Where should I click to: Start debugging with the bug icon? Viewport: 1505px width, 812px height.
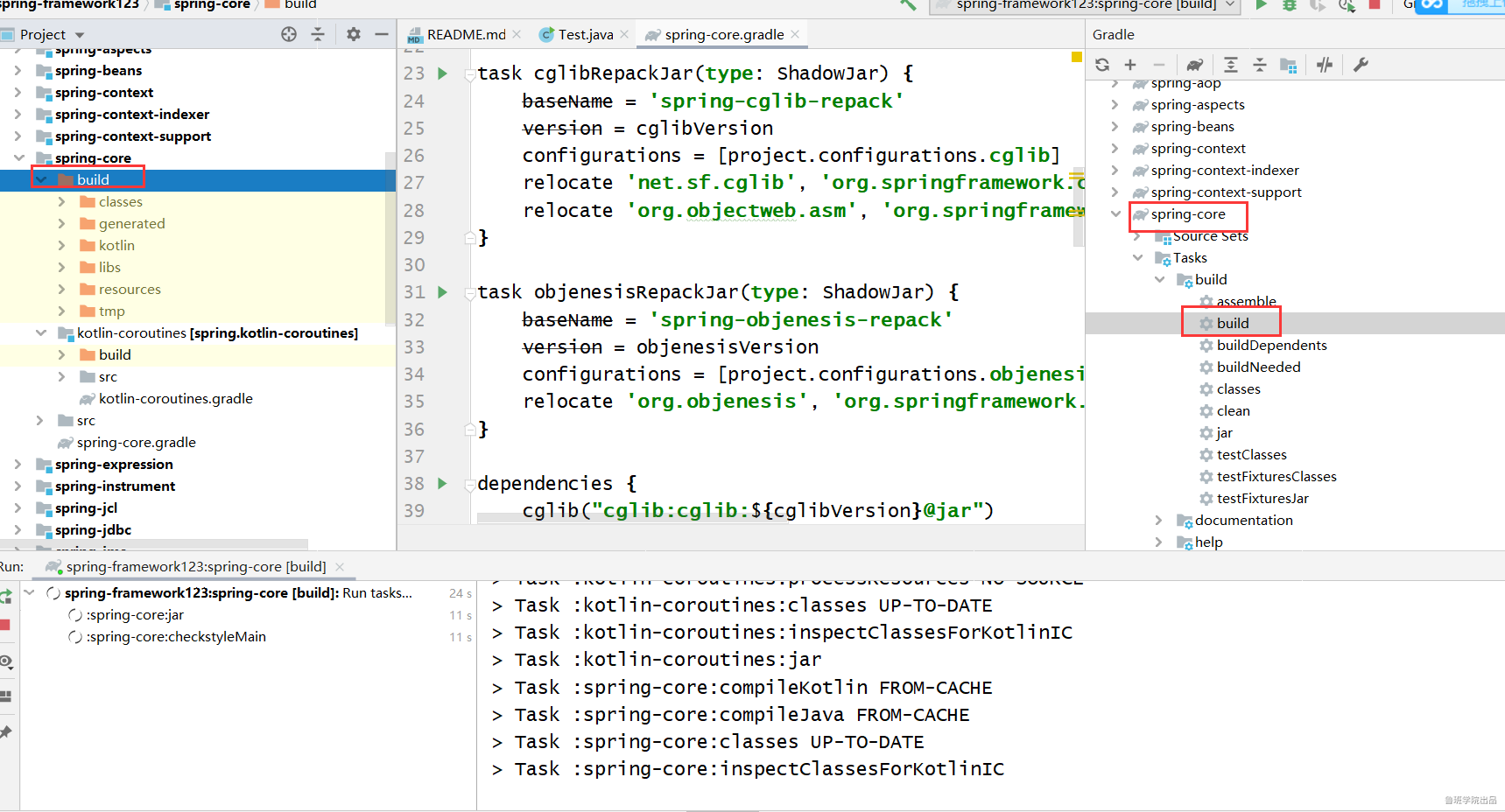click(x=1290, y=5)
